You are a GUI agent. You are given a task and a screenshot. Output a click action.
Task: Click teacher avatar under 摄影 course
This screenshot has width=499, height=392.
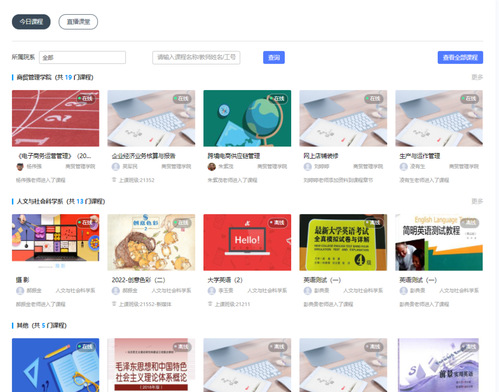(x=20, y=291)
